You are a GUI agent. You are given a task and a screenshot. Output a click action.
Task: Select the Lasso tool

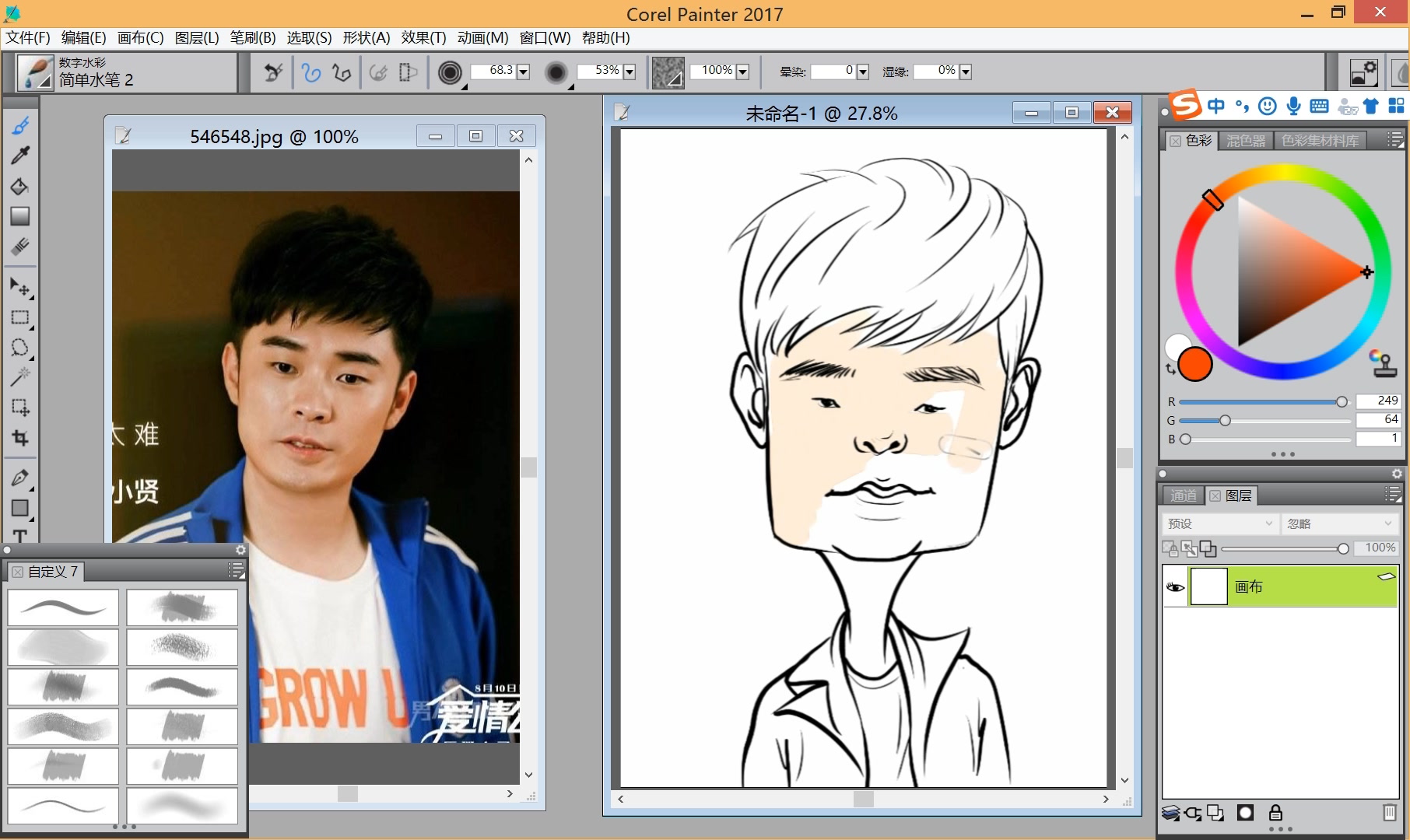[20, 347]
